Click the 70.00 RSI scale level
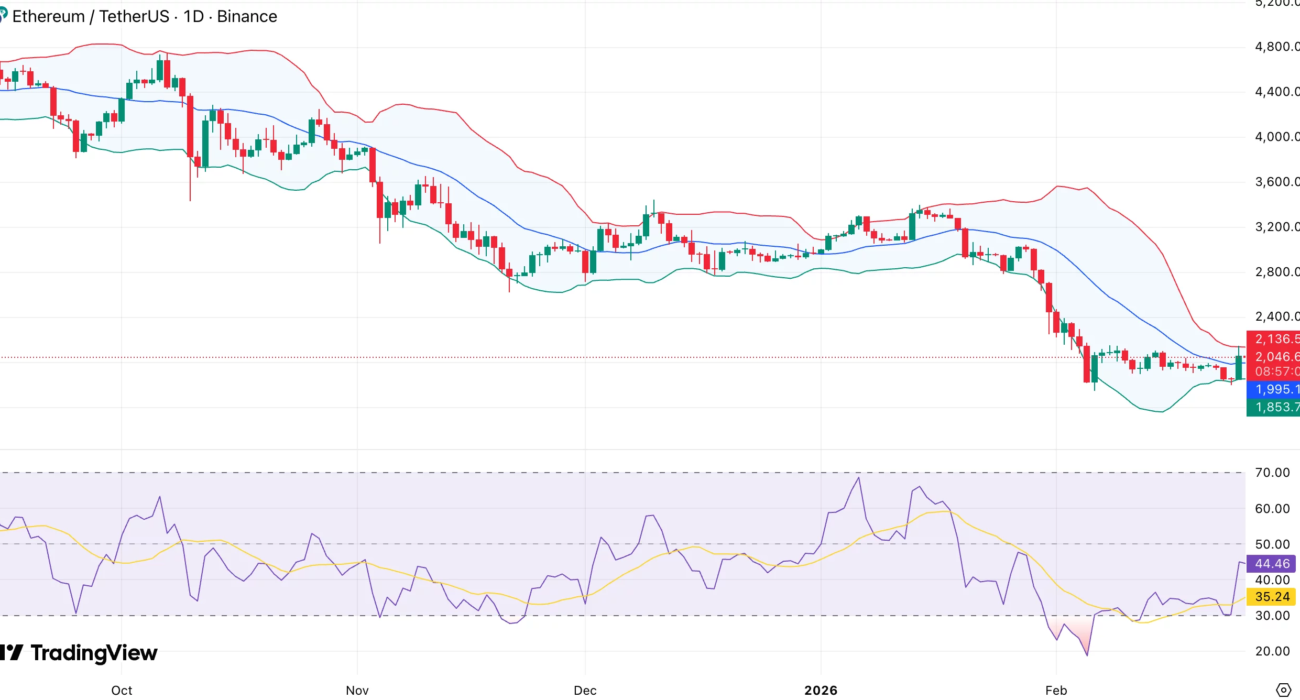Screen dimensions: 1300x700 coord(1272,472)
